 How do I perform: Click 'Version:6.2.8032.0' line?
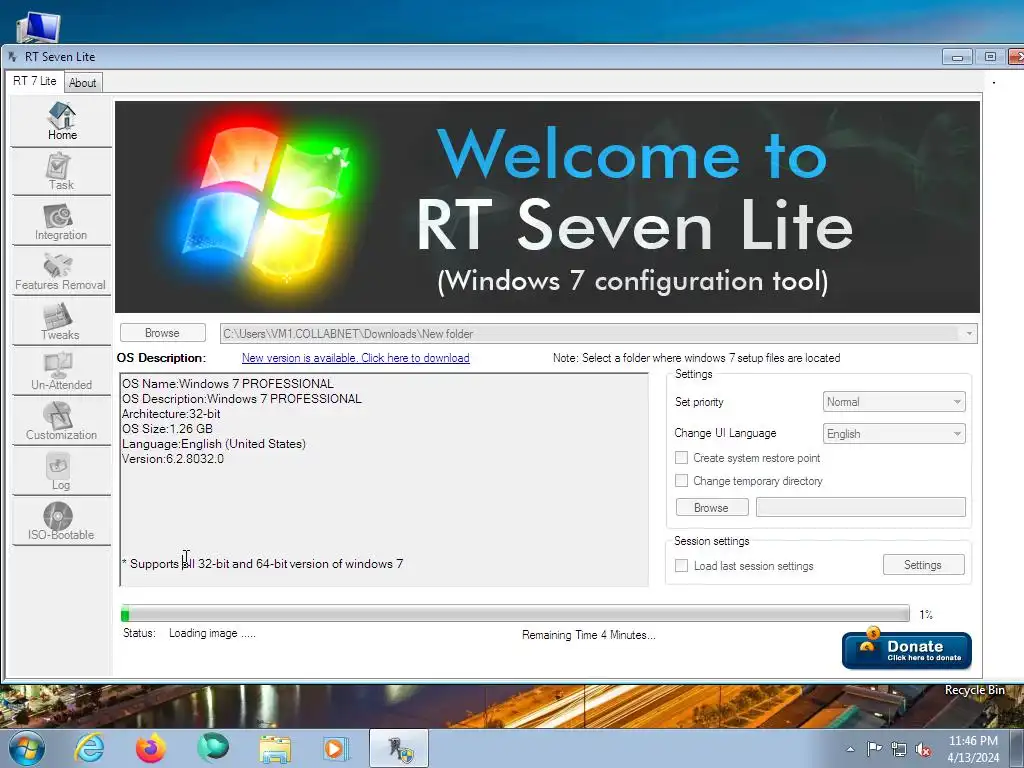pyautogui.click(x=173, y=458)
